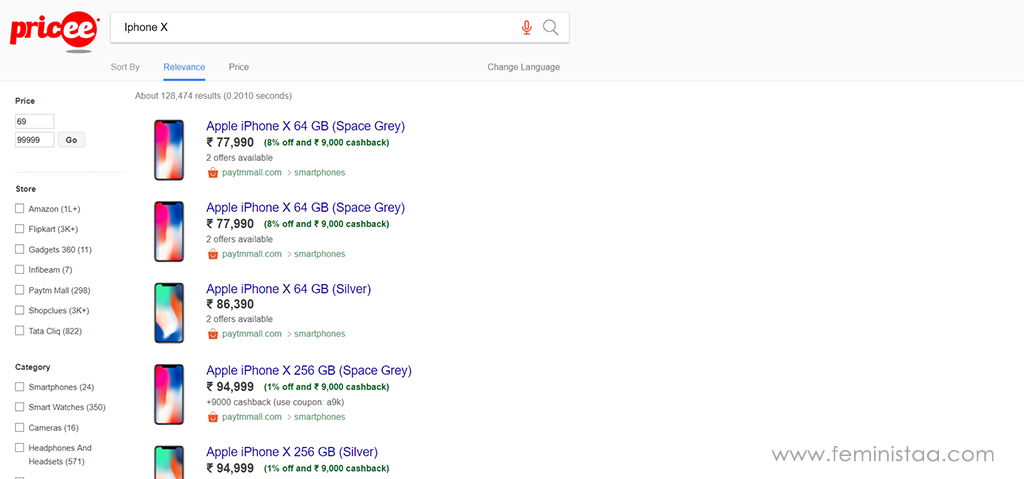This screenshot has width=1024, height=479.
Task: Click the ₹ 86,390 price
Action: [230, 305]
